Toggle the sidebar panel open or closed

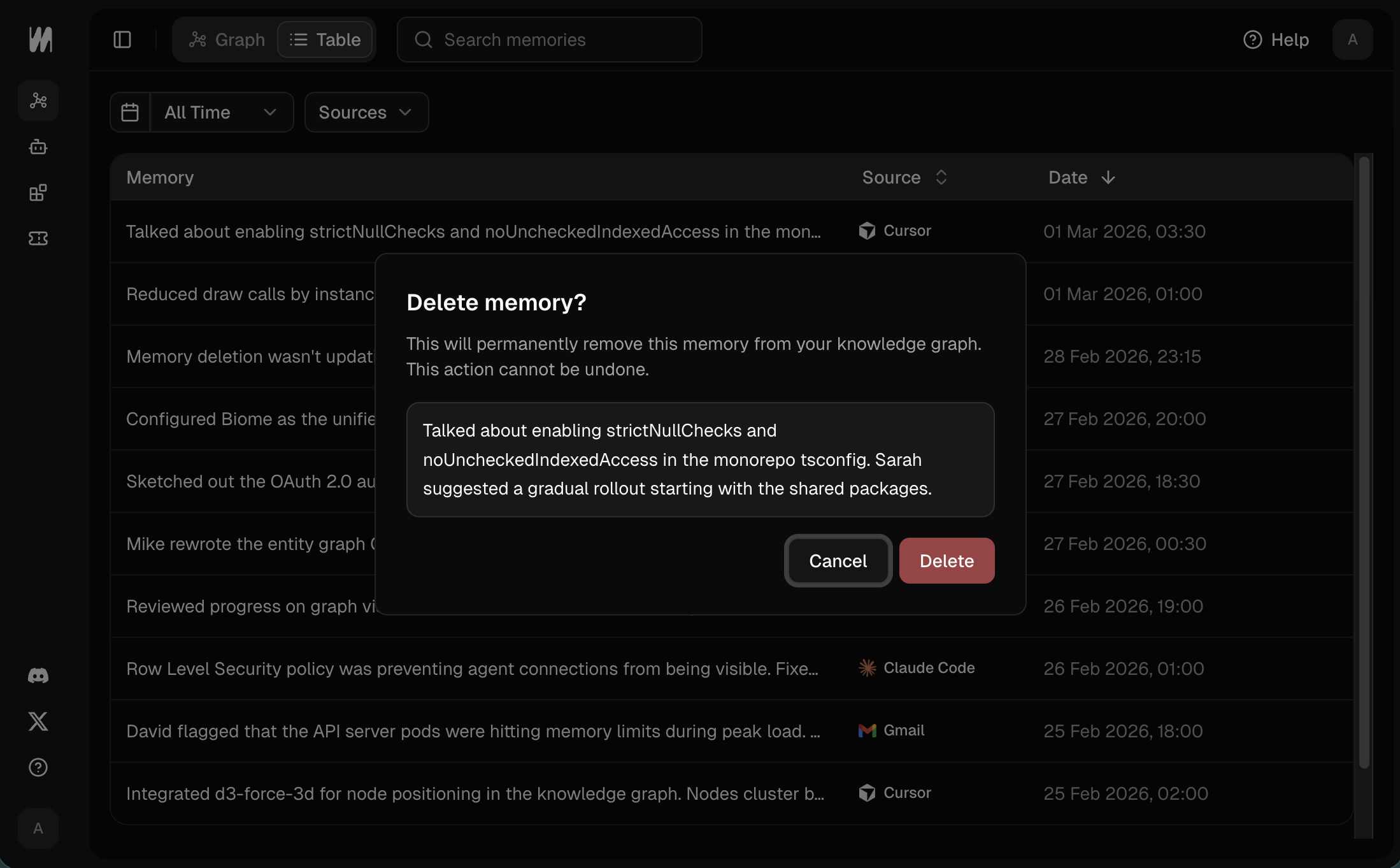[122, 39]
